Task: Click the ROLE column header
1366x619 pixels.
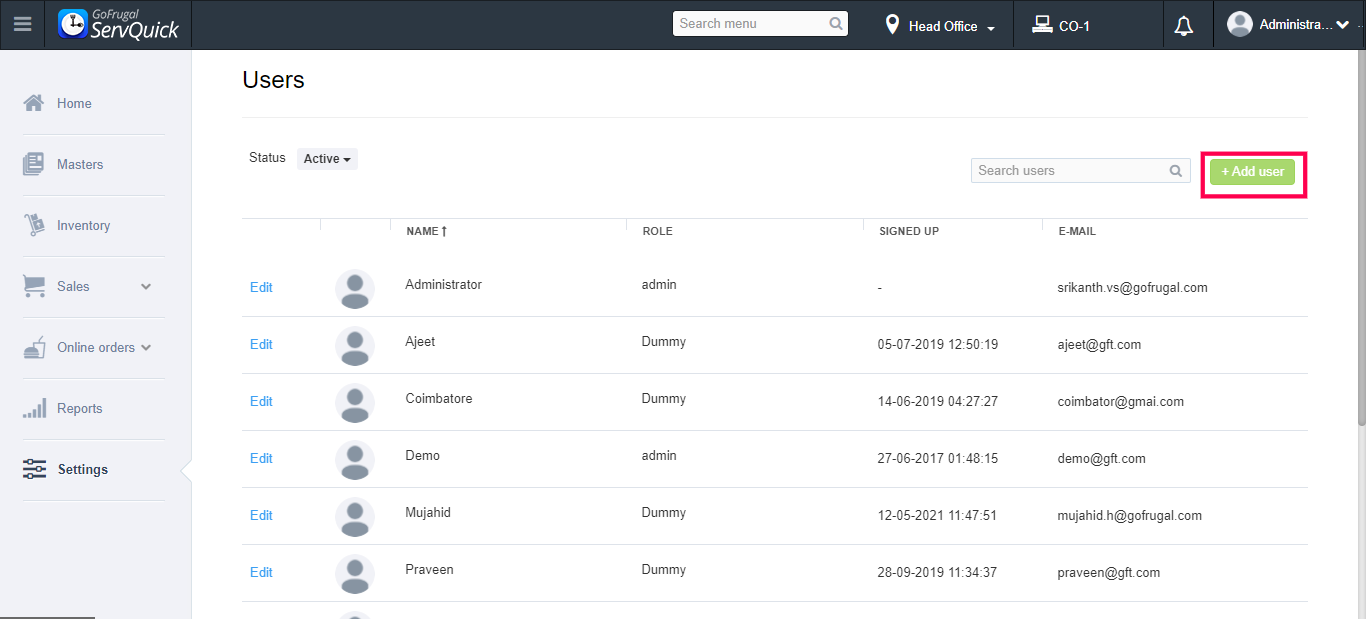Action: (x=657, y=231)
